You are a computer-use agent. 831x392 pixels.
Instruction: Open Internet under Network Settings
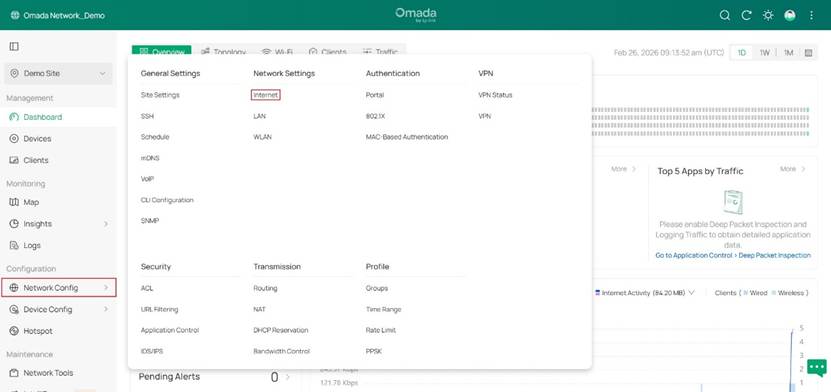click(x=266, y=95)
